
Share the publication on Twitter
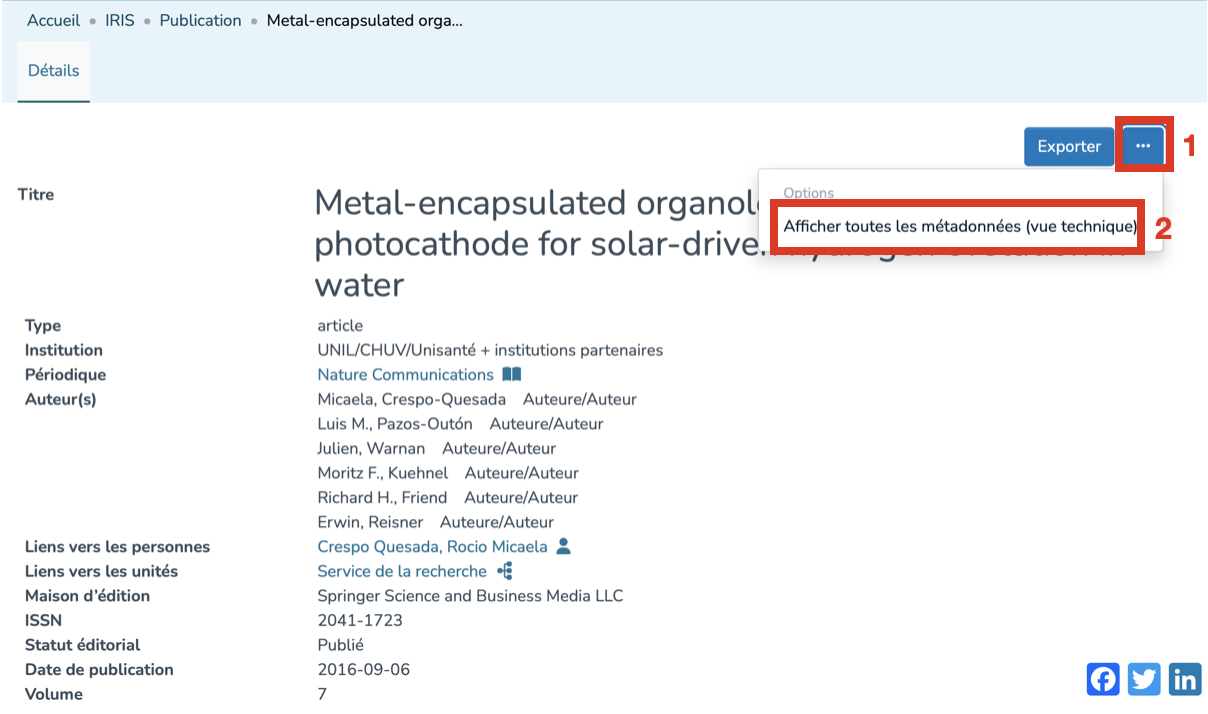tap(1144, 679)
